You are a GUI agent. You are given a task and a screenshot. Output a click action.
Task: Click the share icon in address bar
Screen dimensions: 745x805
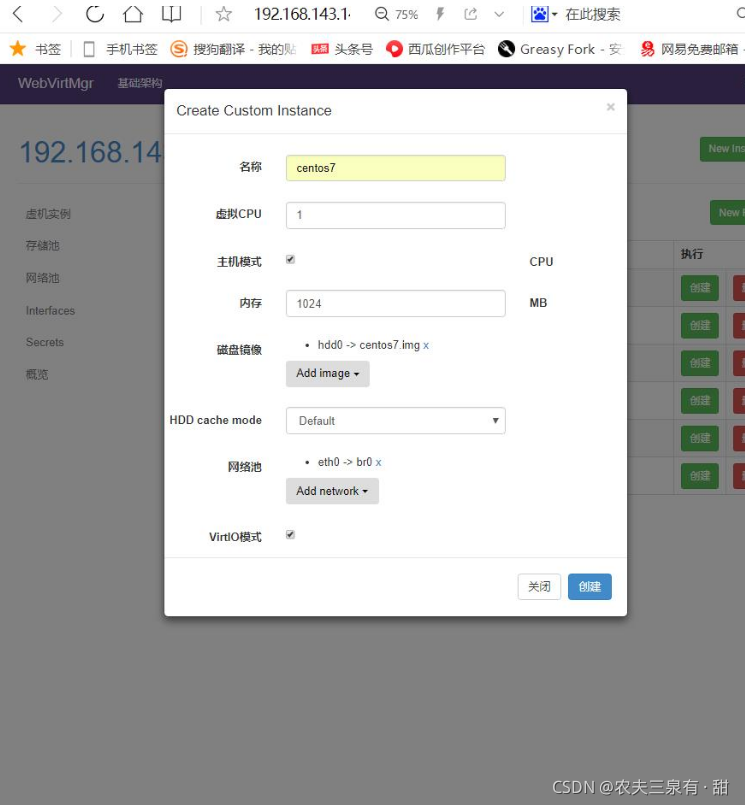click(470, 14)
